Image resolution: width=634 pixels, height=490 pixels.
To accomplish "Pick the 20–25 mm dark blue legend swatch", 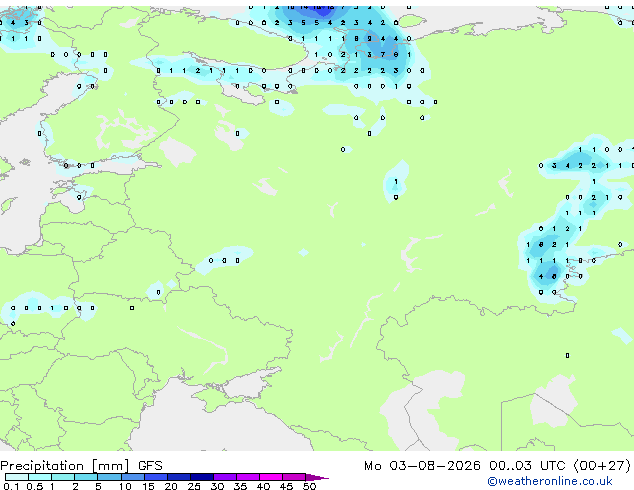I will [x=179, y=477].
